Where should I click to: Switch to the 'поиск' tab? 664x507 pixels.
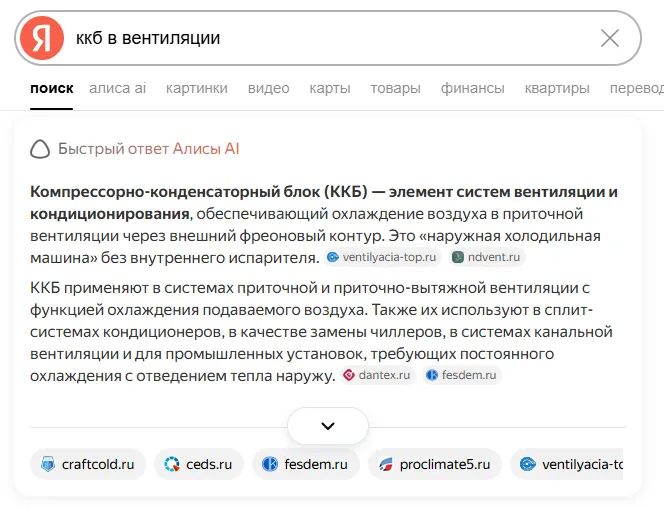tap(52, 88)
